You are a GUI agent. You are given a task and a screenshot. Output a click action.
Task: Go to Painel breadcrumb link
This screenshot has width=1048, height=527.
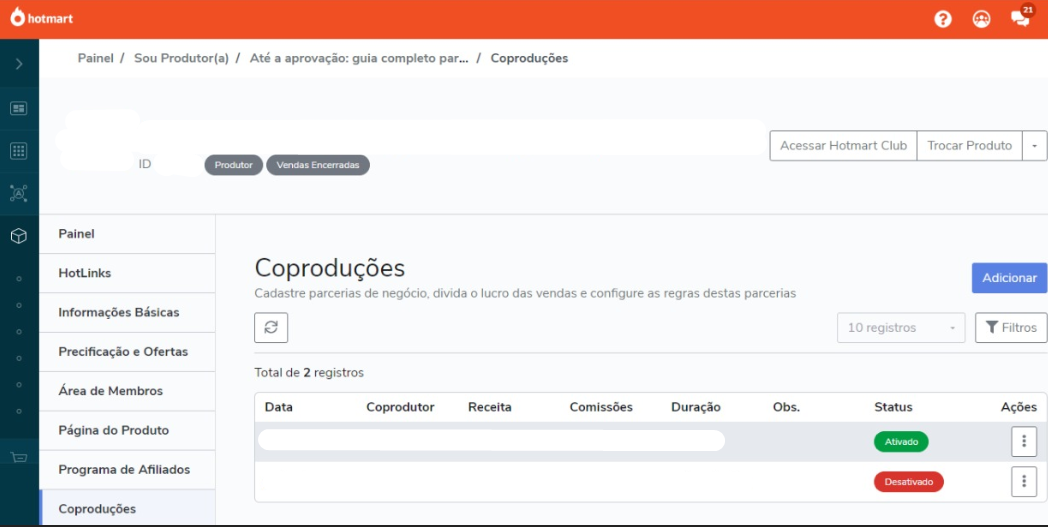pos(96,58)
